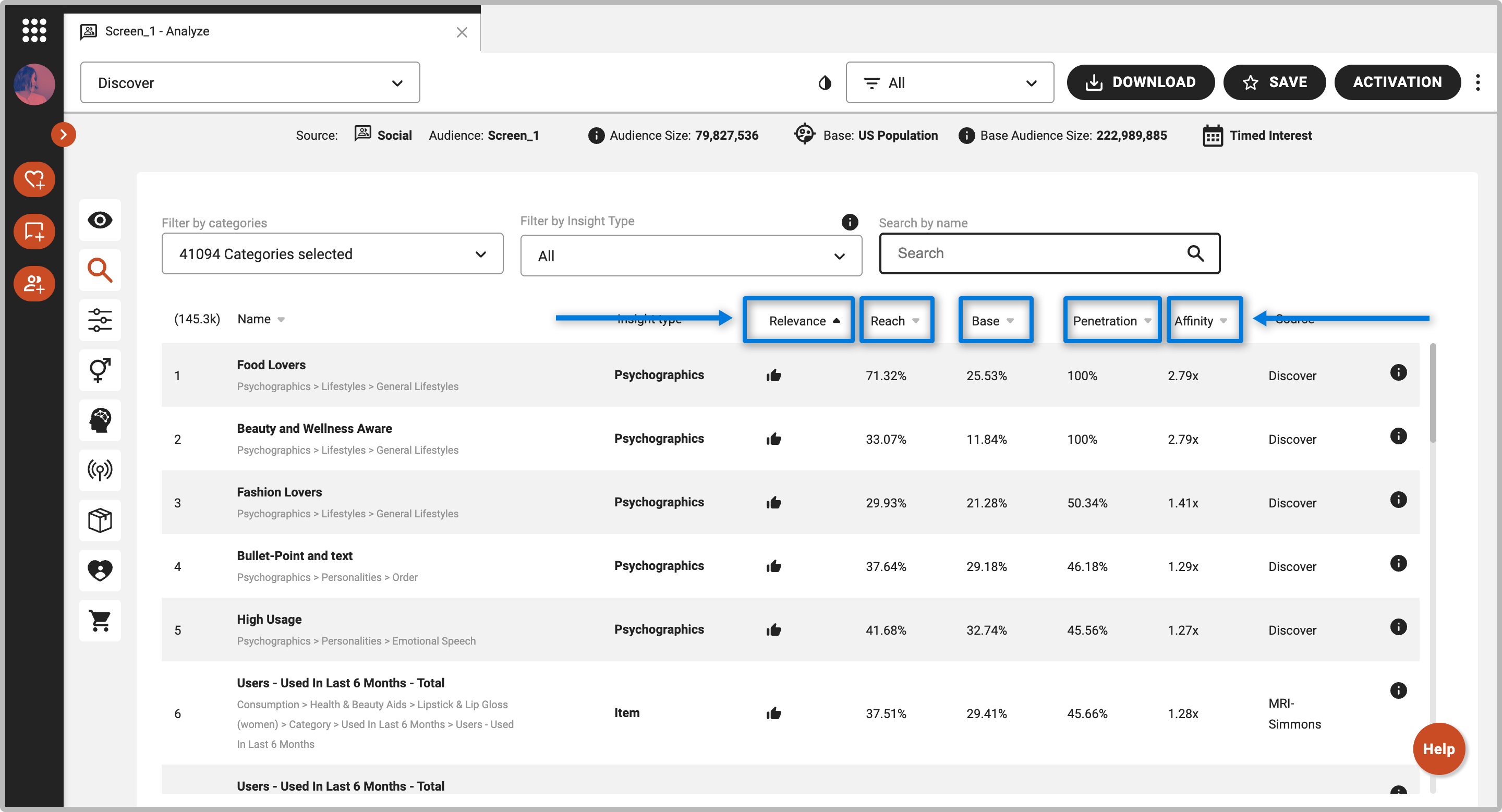
Task: Toggle the eye overview icon
Action: coord(100,220)
